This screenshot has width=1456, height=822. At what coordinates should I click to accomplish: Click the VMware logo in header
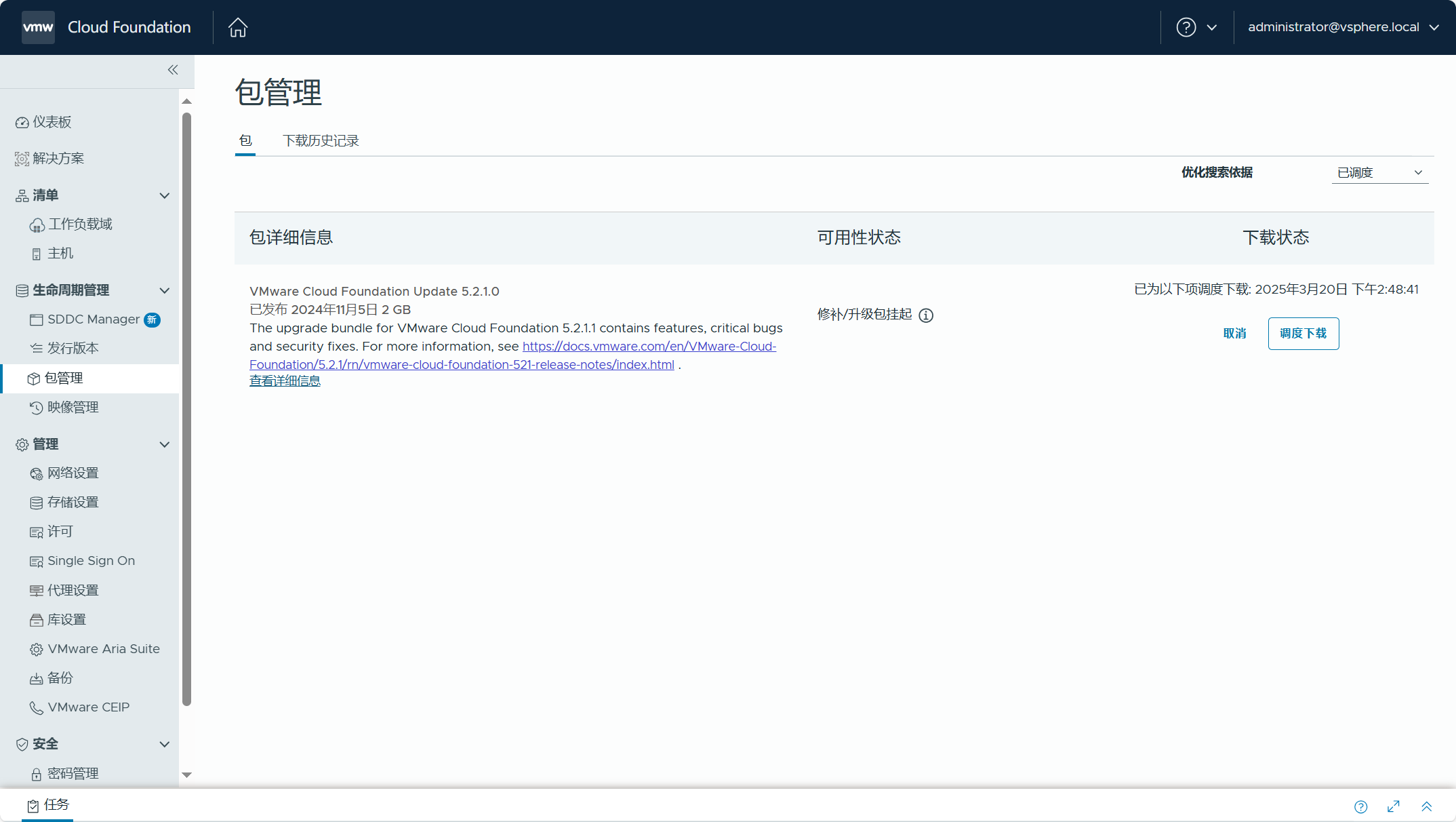coord(38,27)
